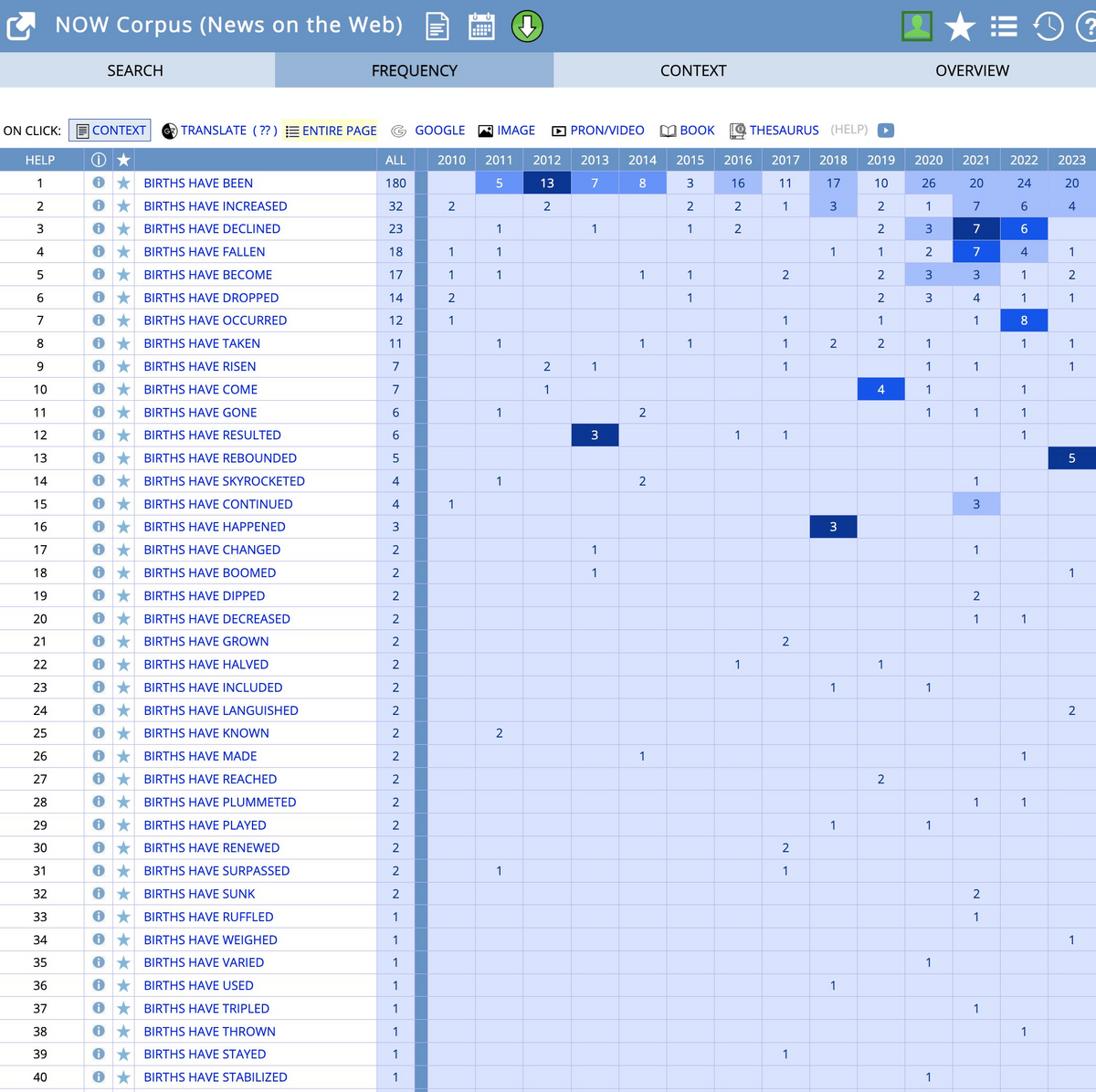Click the white star favorites icon in header
Screen dimensions: 1096x1092
click(960, 26)
